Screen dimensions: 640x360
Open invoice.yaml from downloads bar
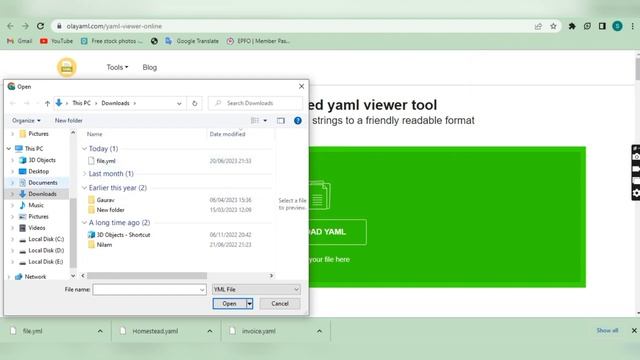tap(259, 331)
